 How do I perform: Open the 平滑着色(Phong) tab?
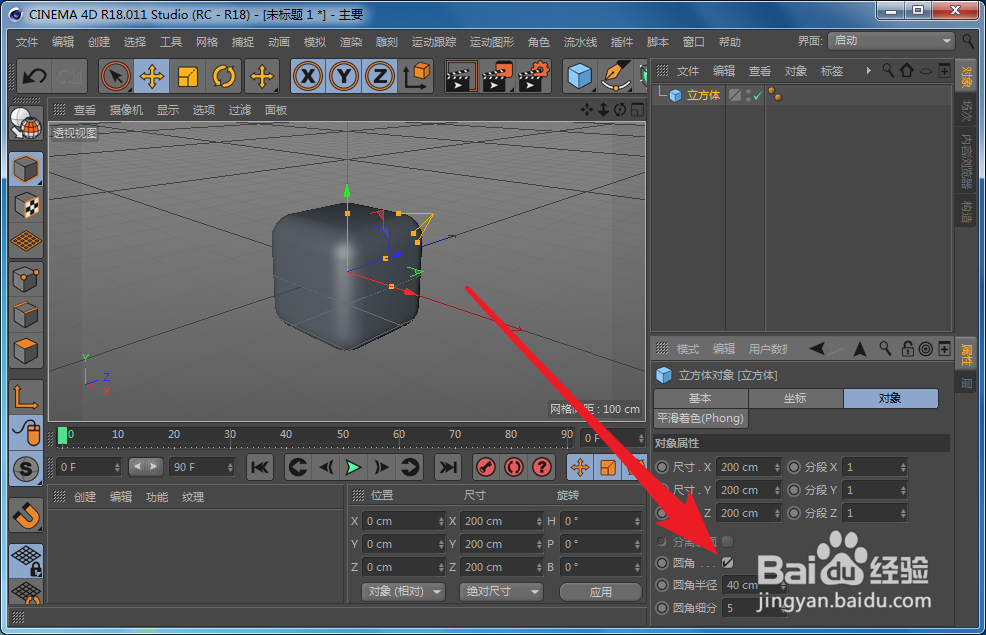(x=701, y=418)
